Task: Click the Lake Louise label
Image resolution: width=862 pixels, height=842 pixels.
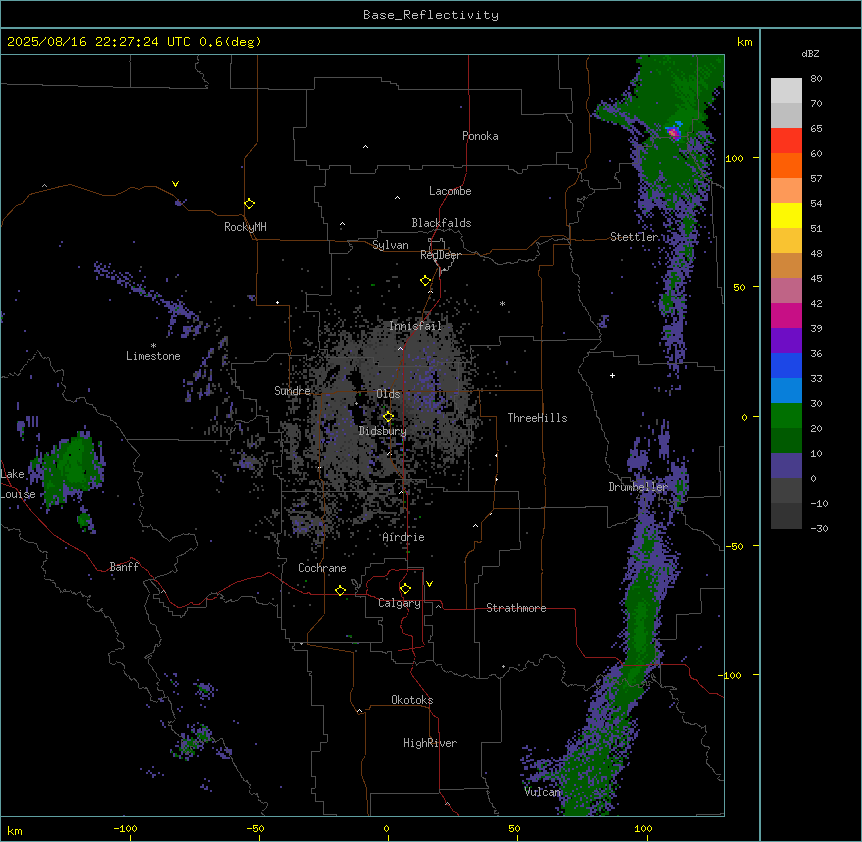Action: (x=18, y=484)
